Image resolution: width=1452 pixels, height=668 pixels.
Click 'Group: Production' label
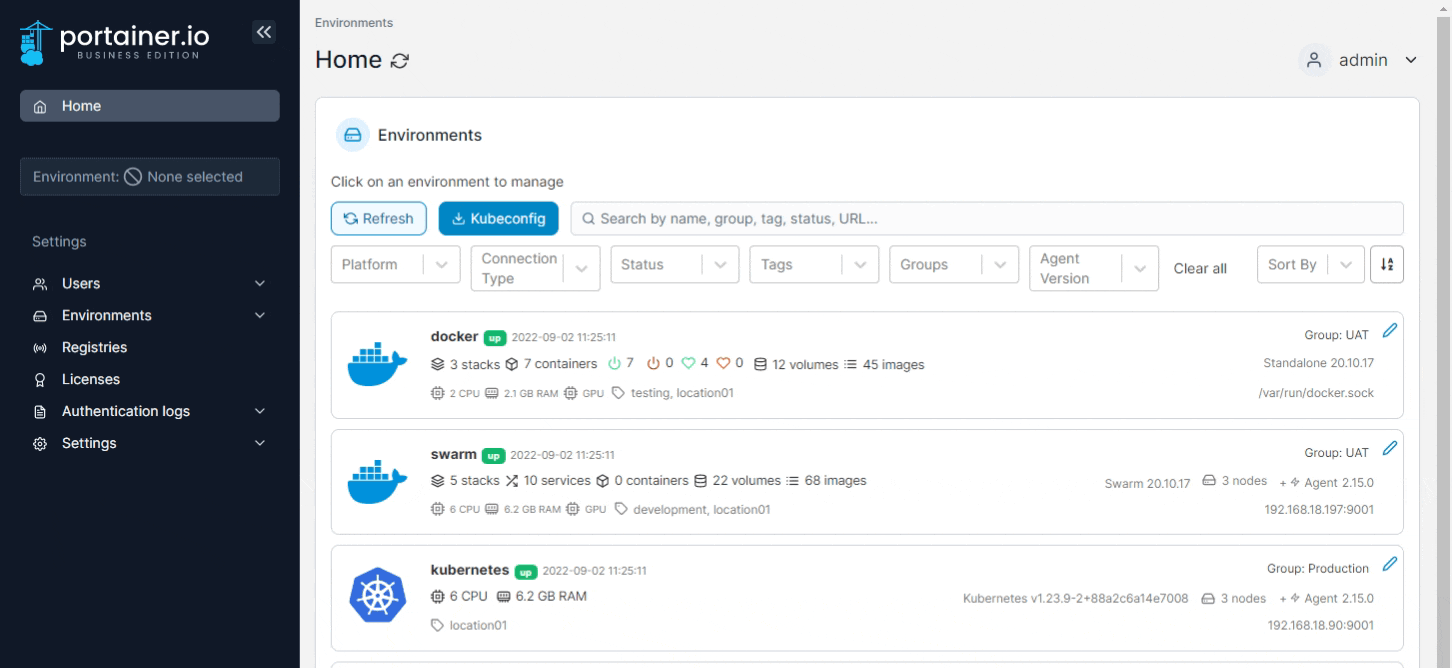(x=1318, y=569)
